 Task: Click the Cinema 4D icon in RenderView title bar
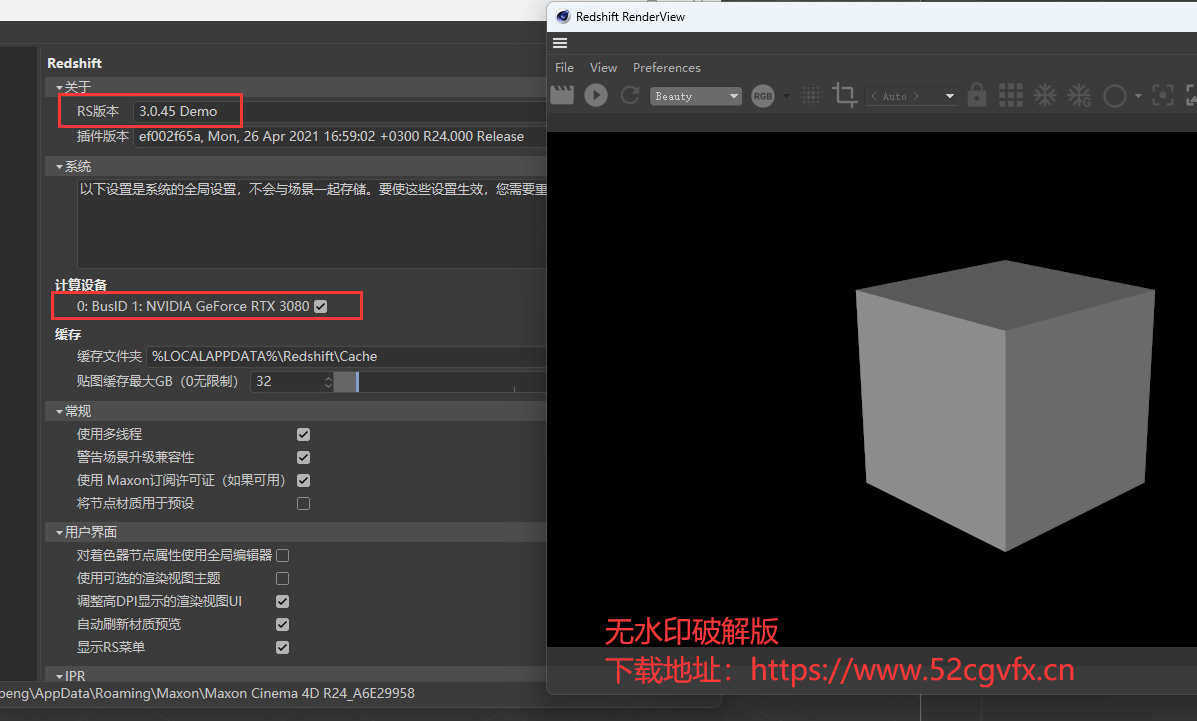pyautogui.click(x=563, y=16)
